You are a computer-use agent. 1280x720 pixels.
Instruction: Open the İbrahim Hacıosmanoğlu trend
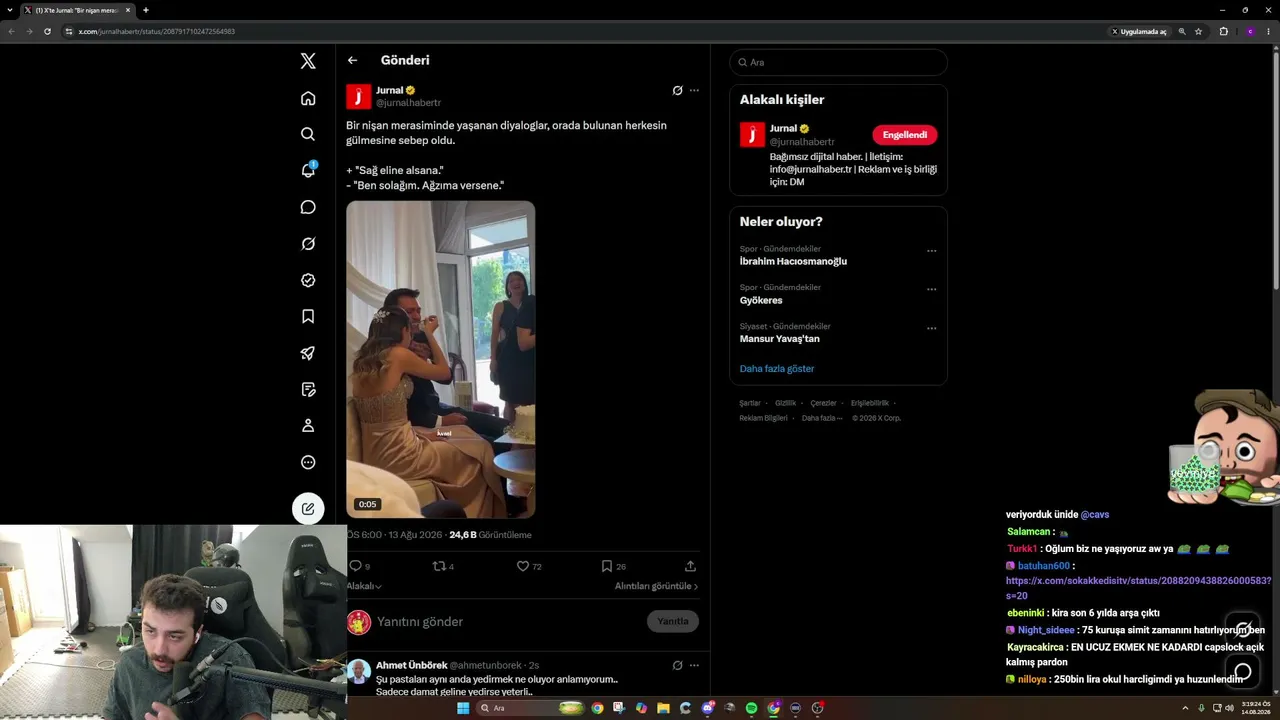[x=793, y=261]
